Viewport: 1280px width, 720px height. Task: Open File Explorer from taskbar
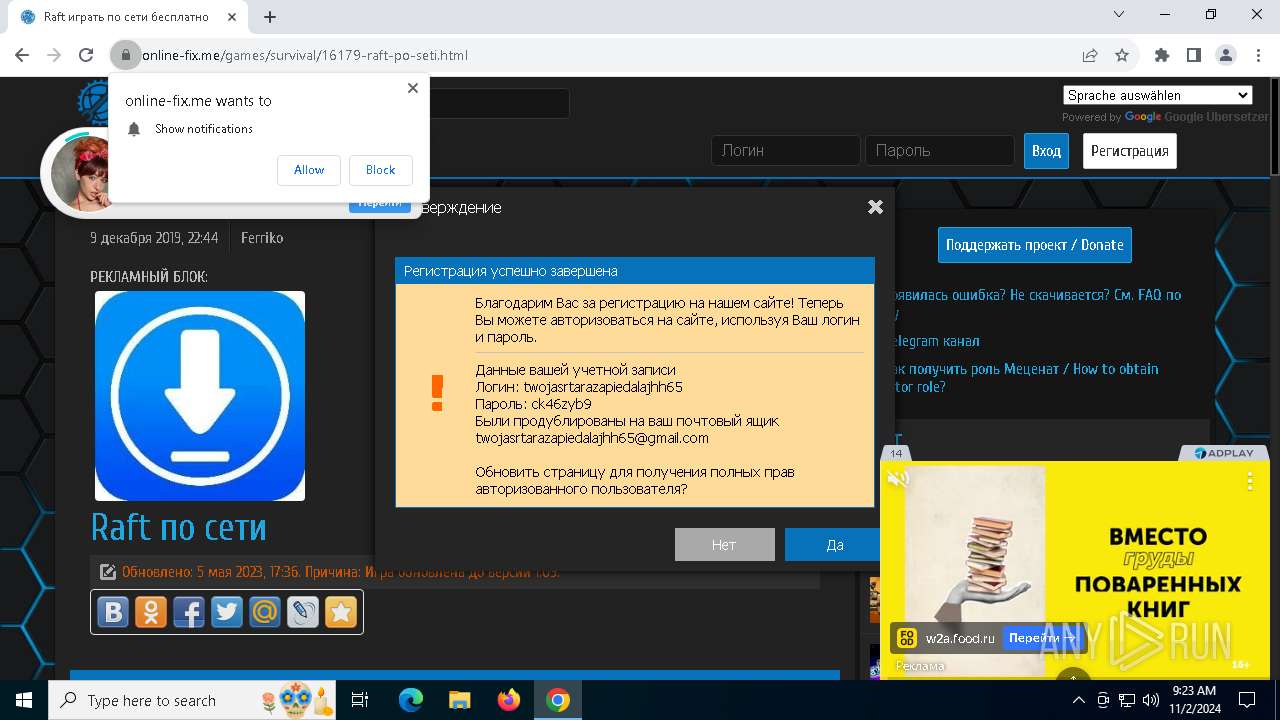click(460, 700)
